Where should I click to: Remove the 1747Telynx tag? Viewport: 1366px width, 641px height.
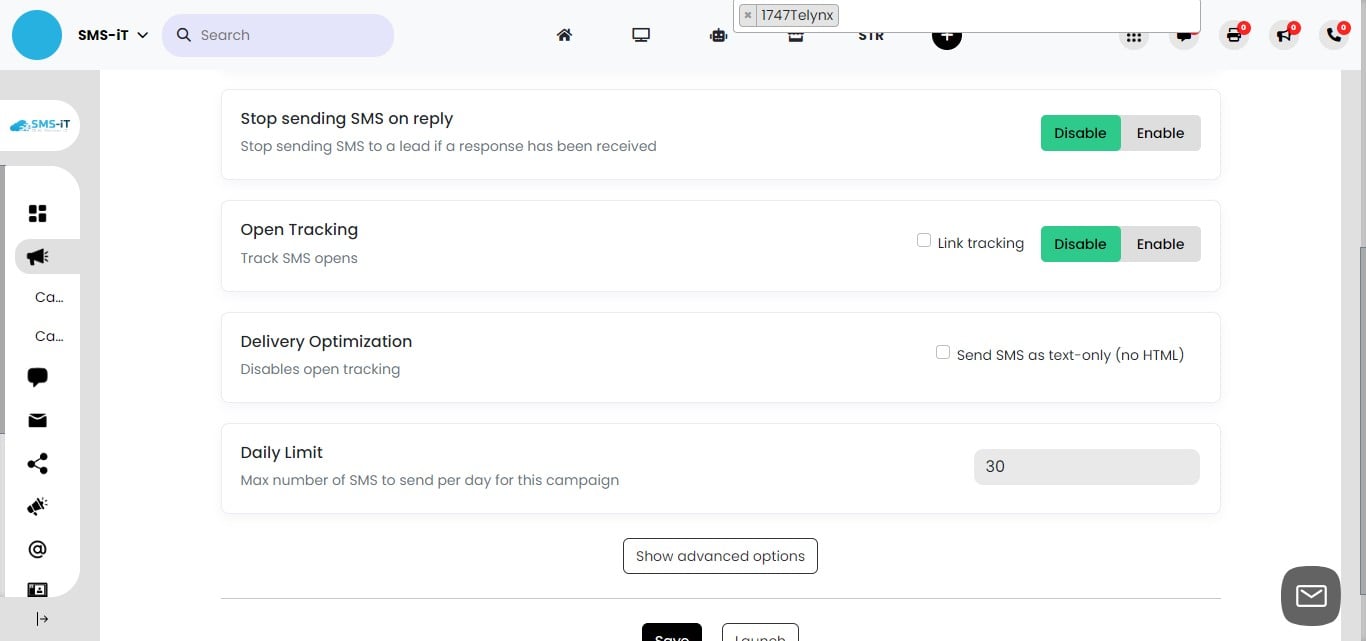pyautogui.click(x=748, y=15)
